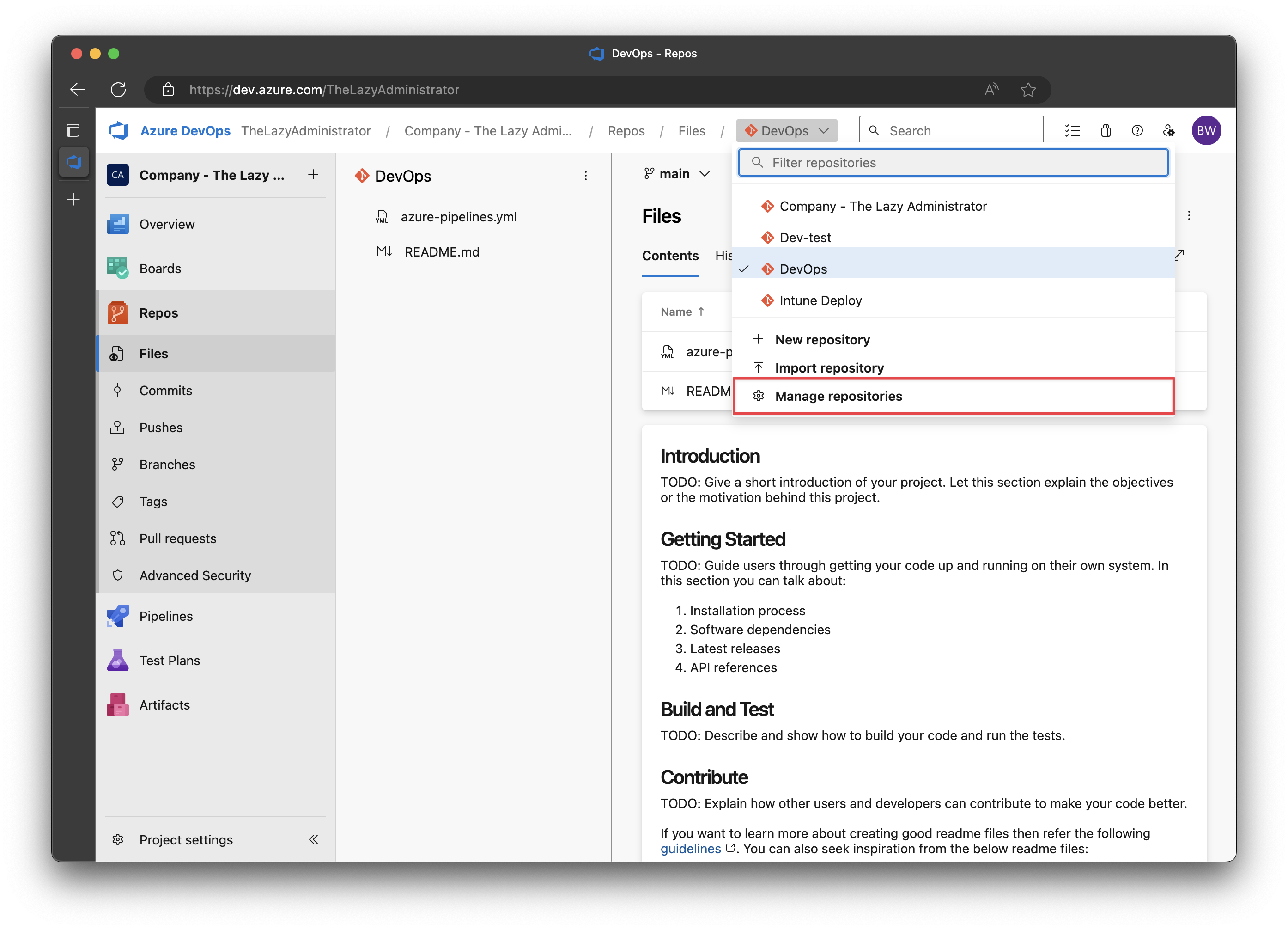Open Commits under Repos

coord(216,391)
